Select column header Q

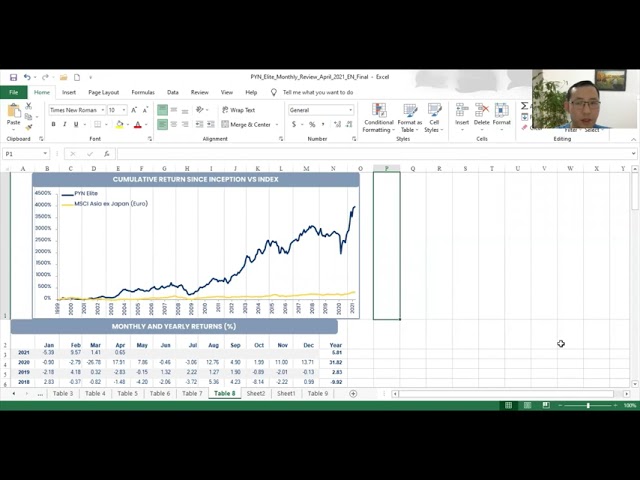(413, 168)
